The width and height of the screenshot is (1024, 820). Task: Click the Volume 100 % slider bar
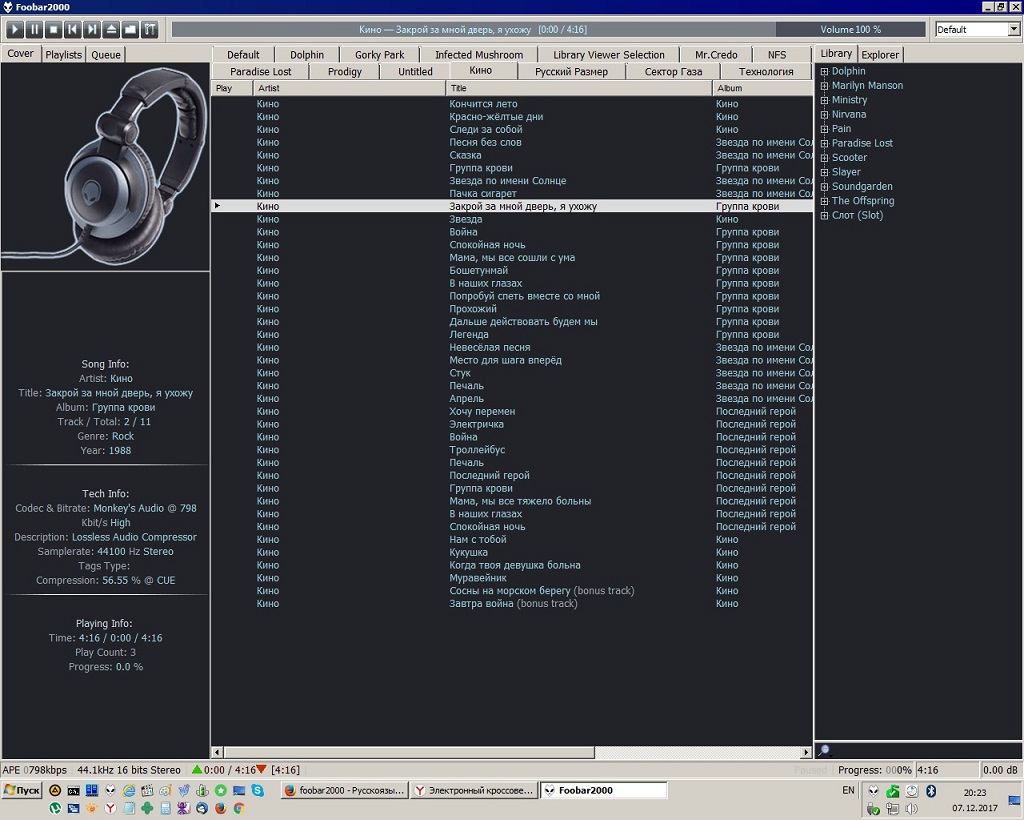(x=850, y=30)
